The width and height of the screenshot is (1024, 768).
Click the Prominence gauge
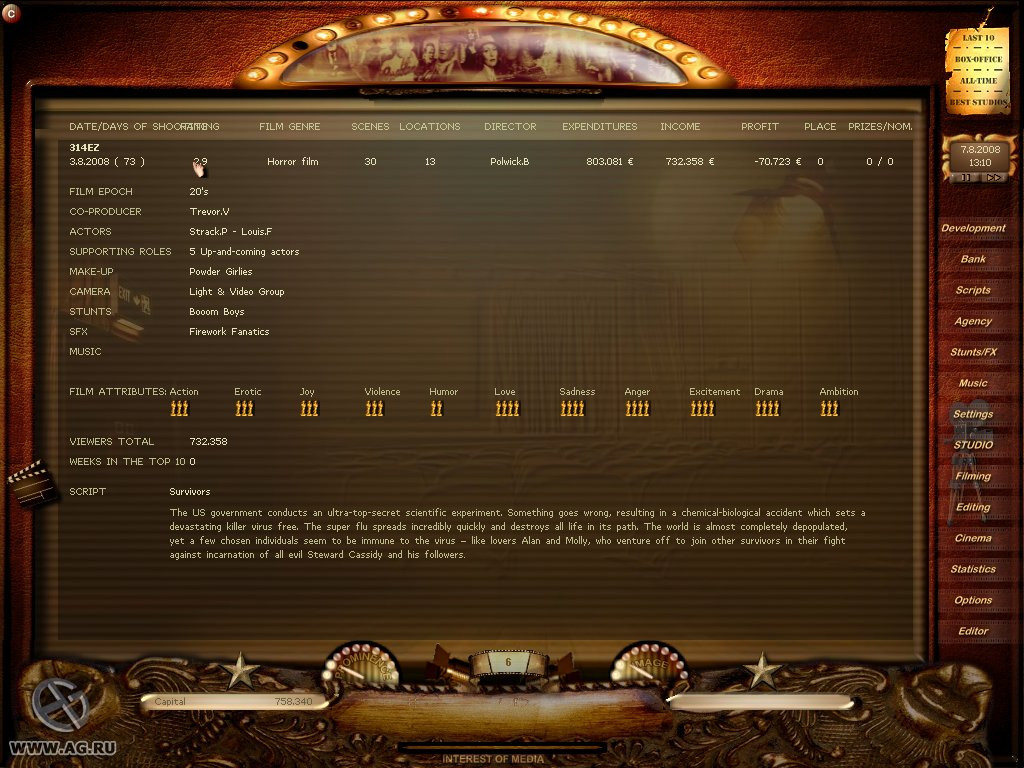(361, 664)
